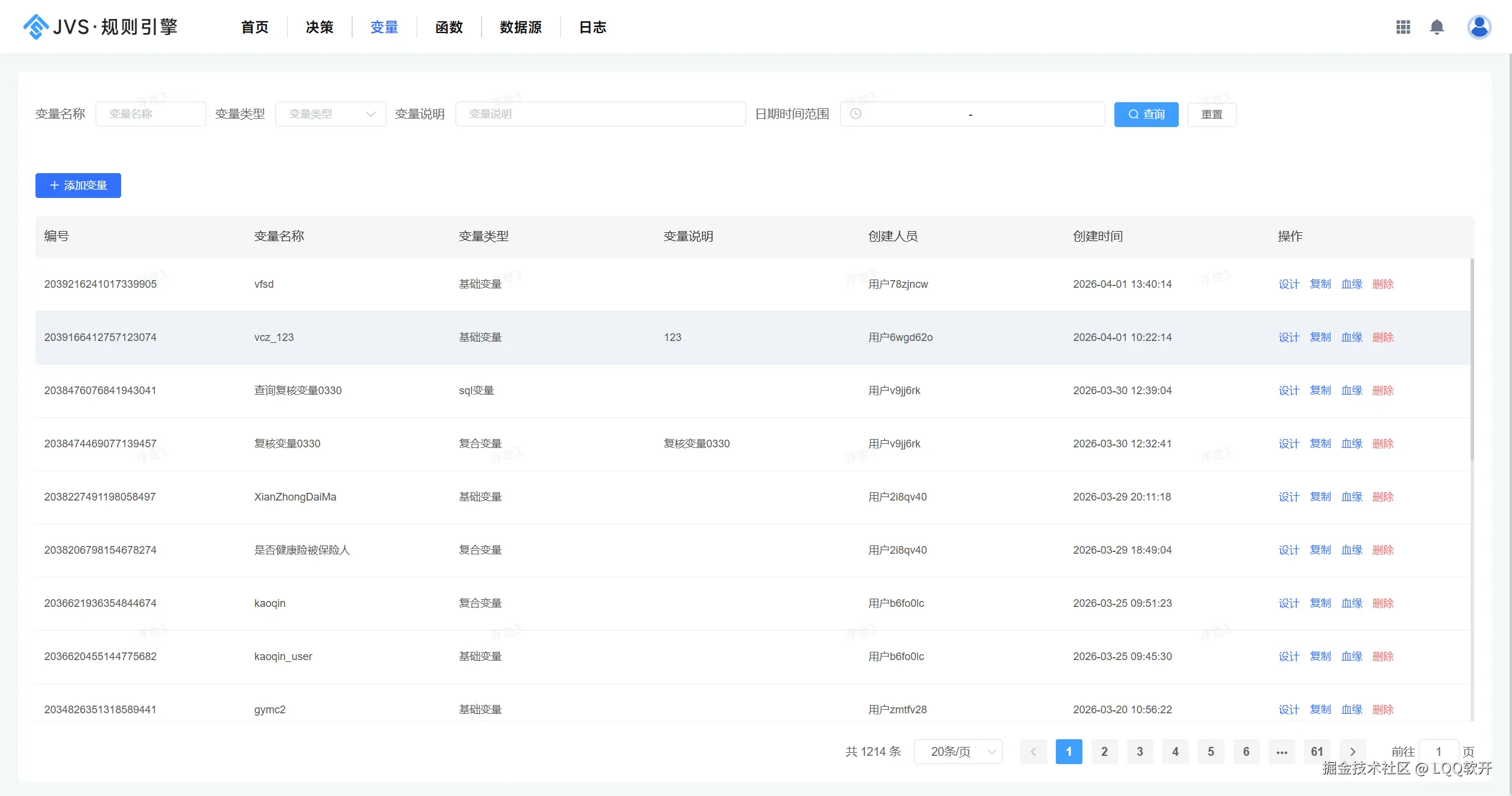Open the apps grid icon
The image size is (1512, 796).
[x=1403, y=27]
